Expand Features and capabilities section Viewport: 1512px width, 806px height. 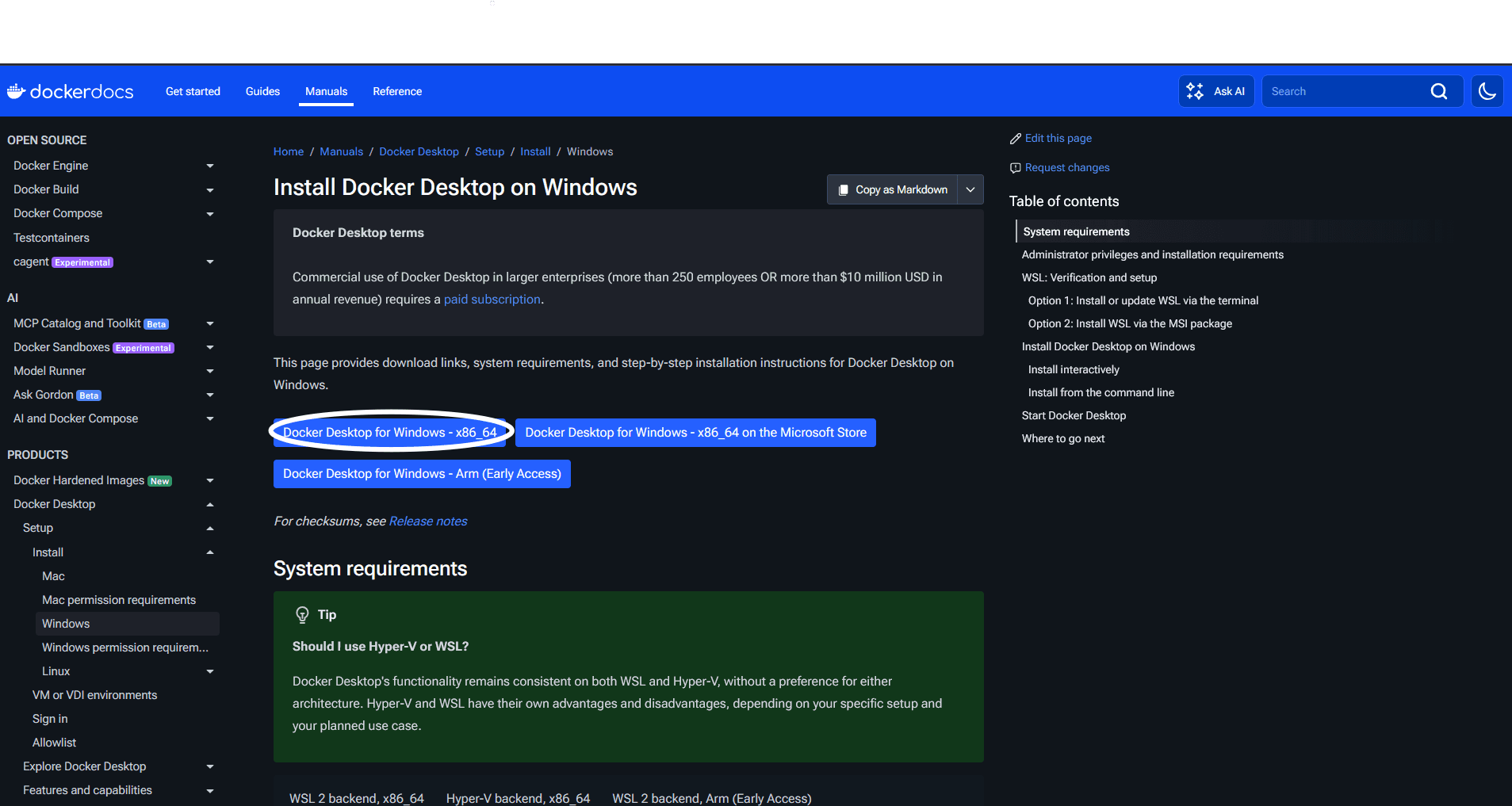[210, 790]
